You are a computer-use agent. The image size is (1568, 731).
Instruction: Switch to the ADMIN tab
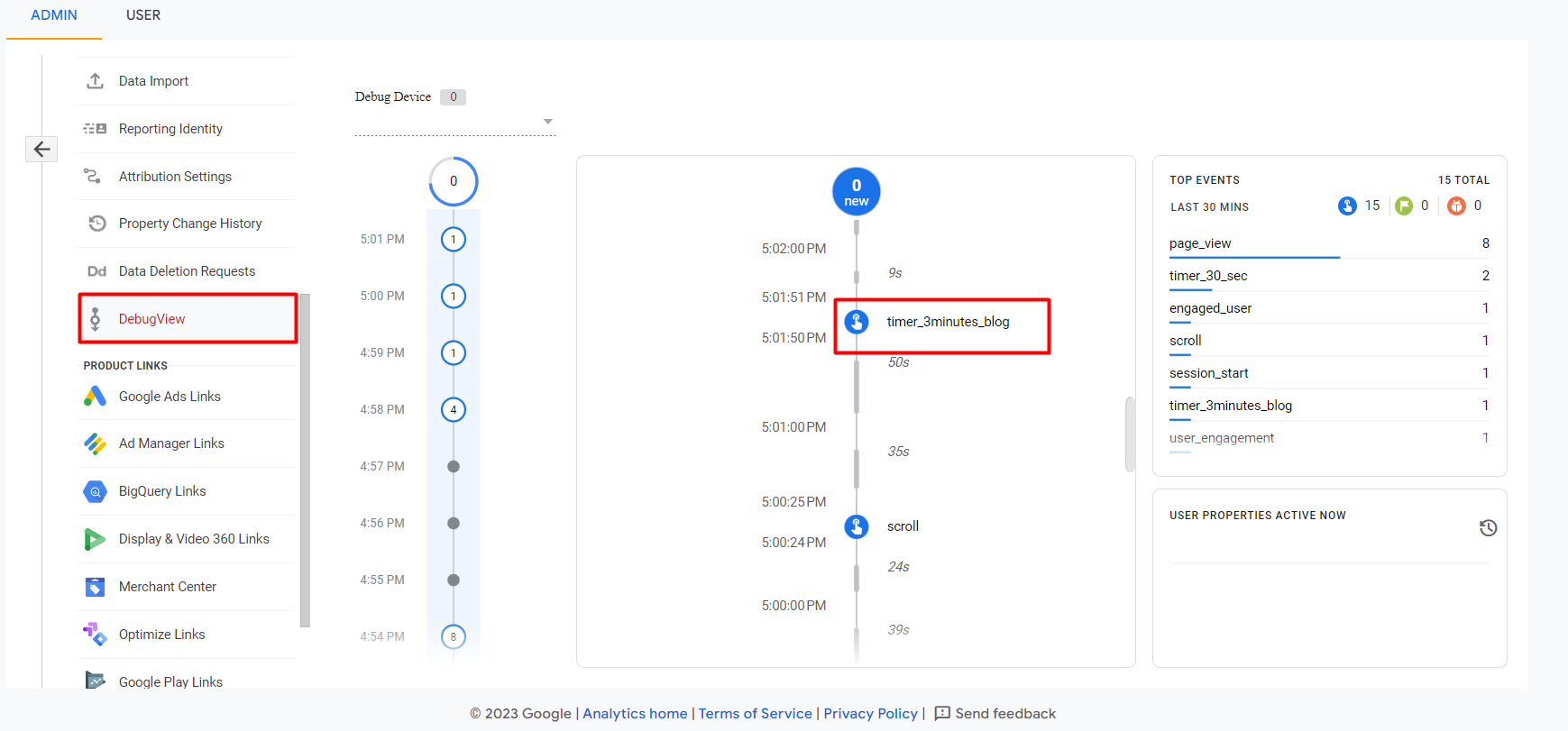point(54,15)
